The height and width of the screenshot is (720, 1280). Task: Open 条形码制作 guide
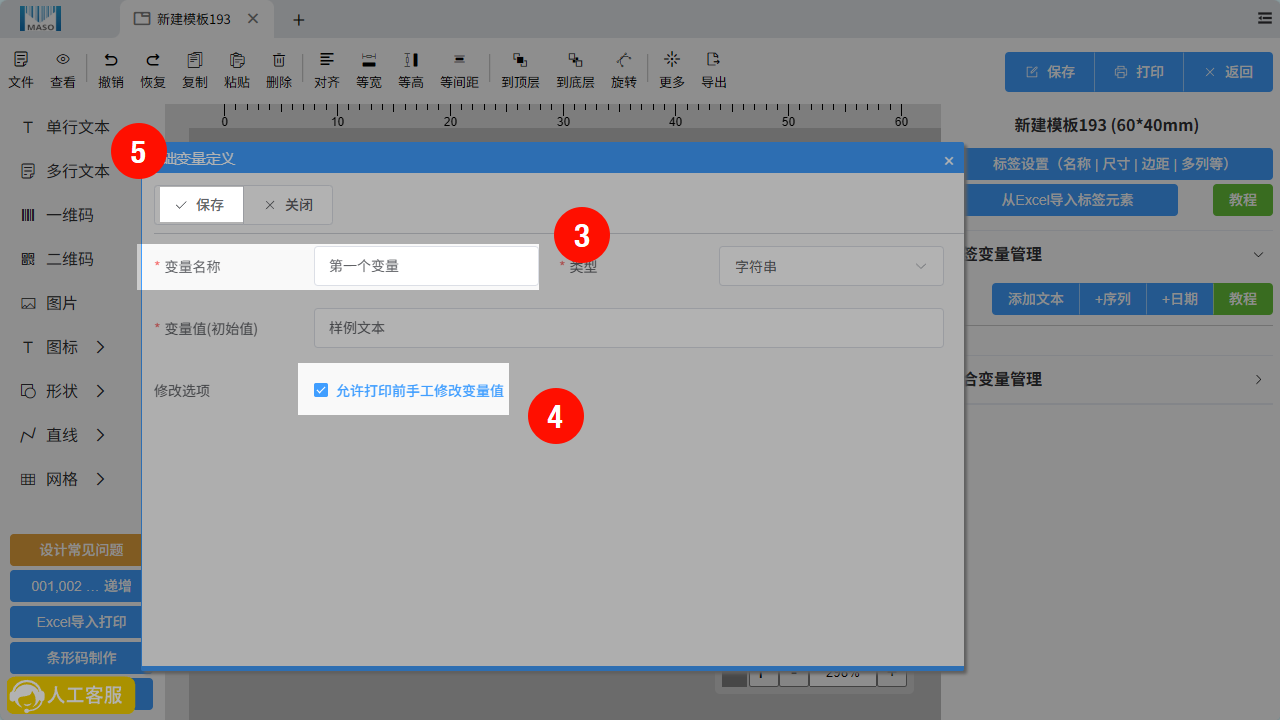(76, 658)
